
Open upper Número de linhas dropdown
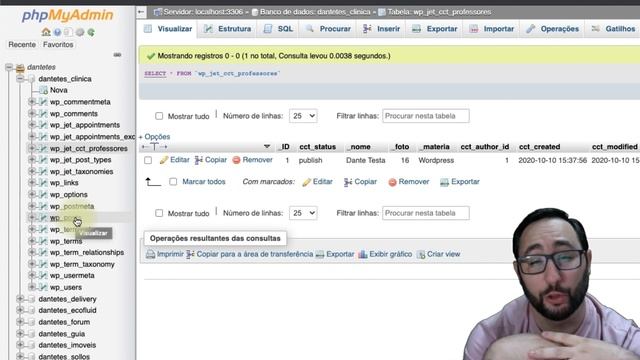(303, 116)
